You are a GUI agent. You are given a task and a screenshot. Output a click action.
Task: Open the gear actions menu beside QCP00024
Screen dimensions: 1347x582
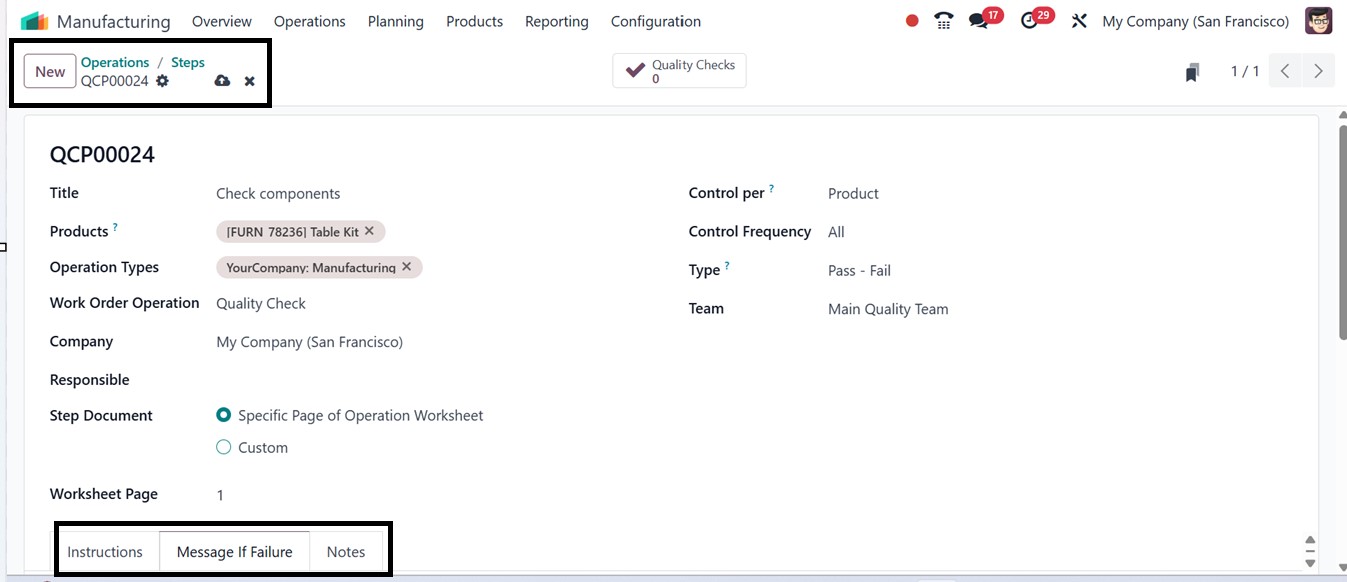[x=162, y=81]
